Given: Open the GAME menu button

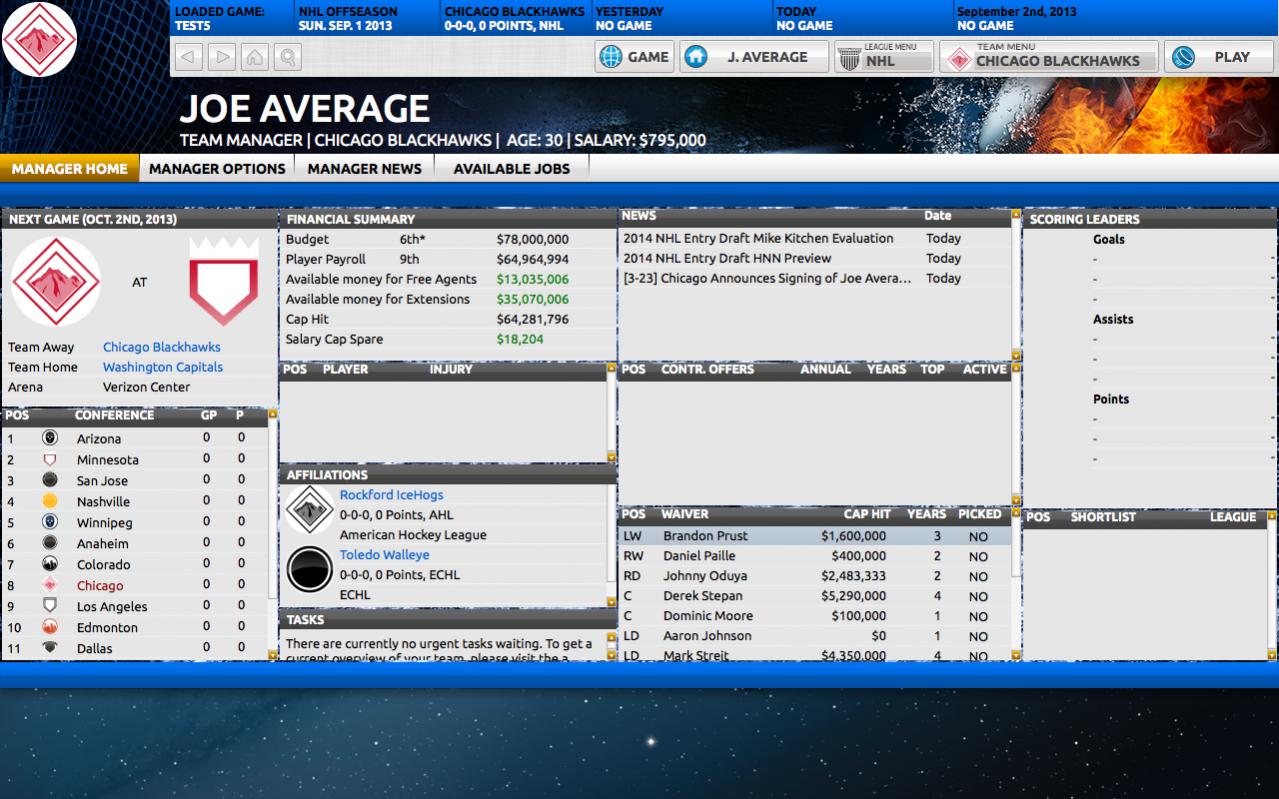Looking at the screenshot, I should 634,57.
